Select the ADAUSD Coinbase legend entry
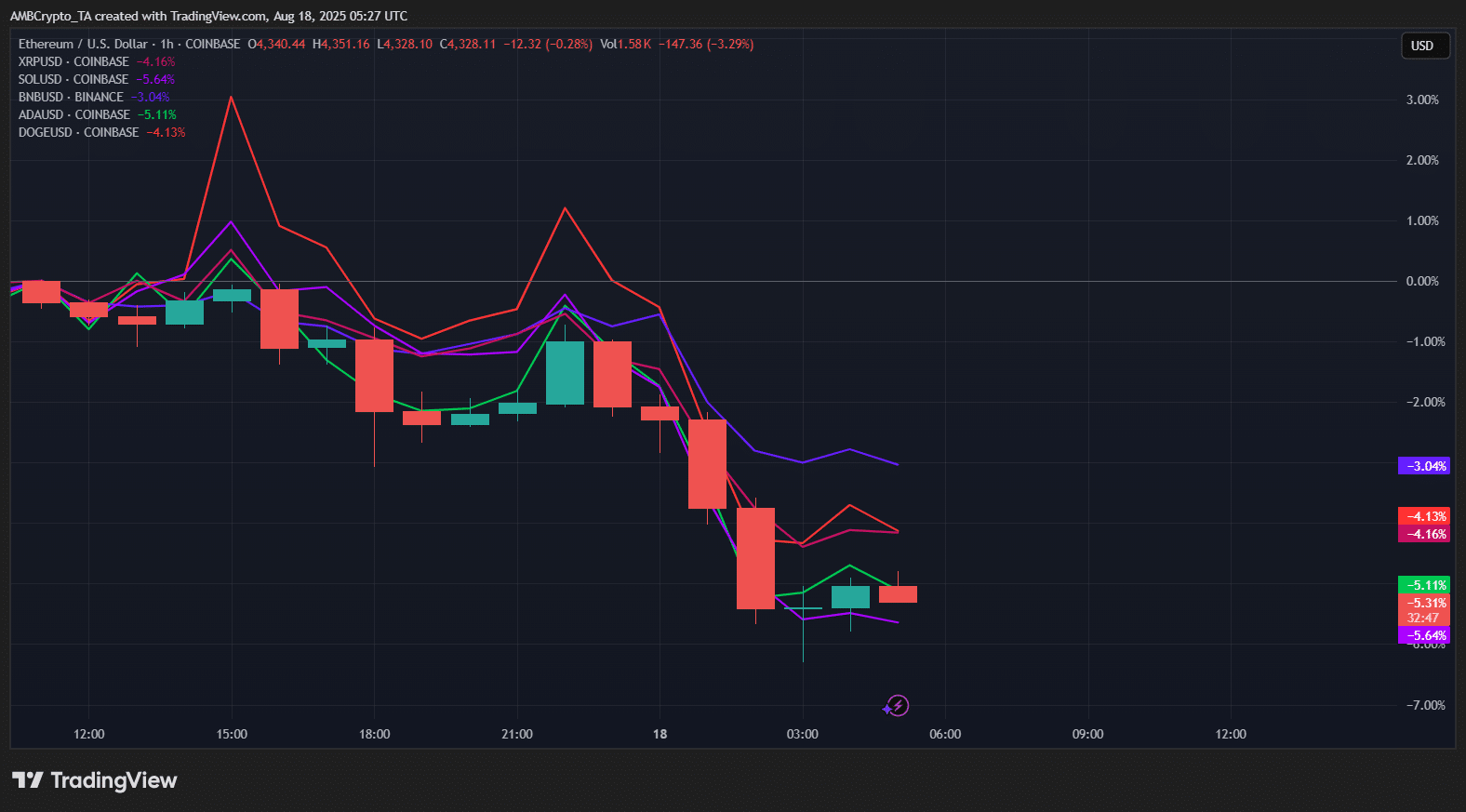 tap(74, 114)
